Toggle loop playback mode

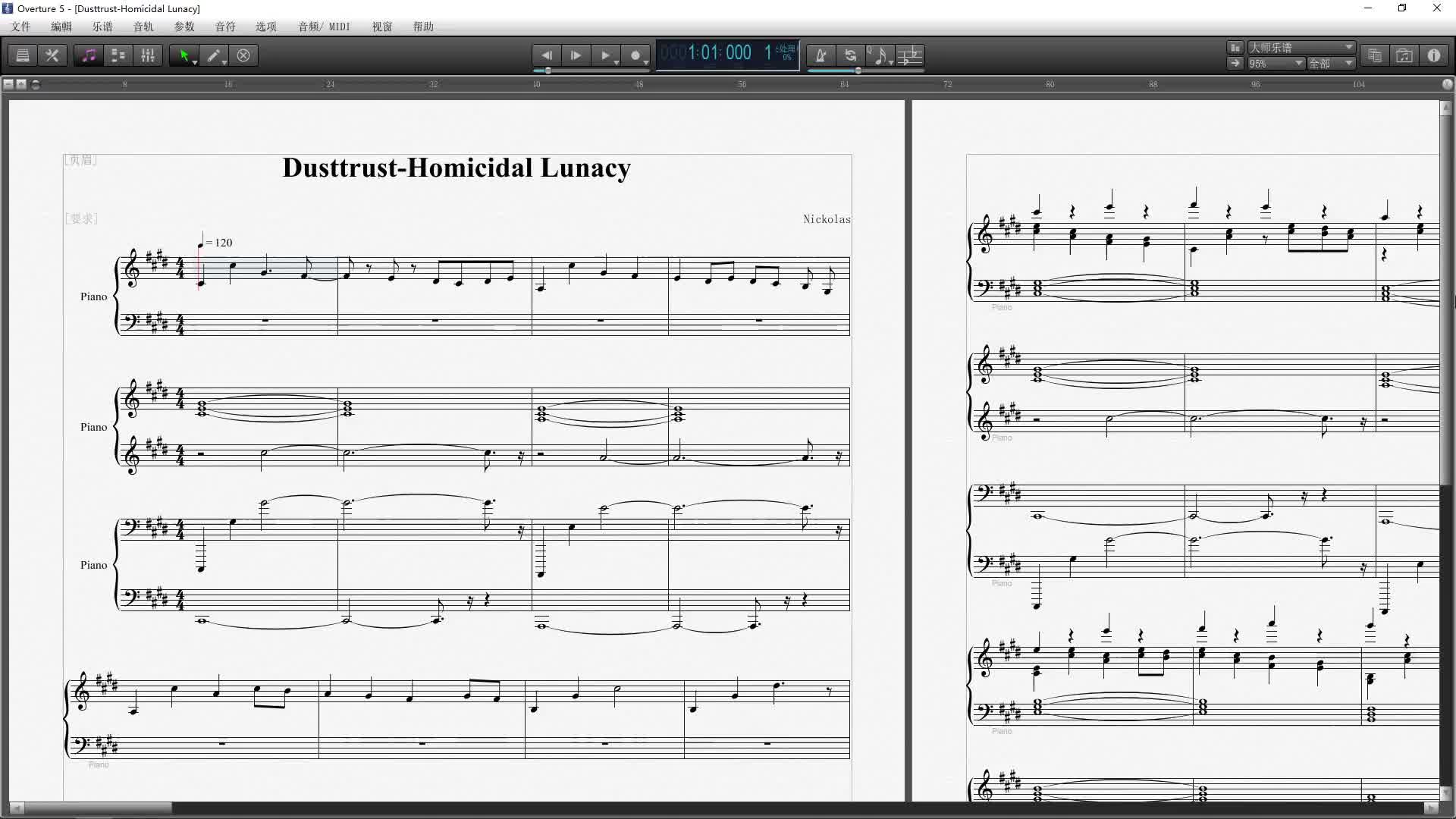coord(851,55)
